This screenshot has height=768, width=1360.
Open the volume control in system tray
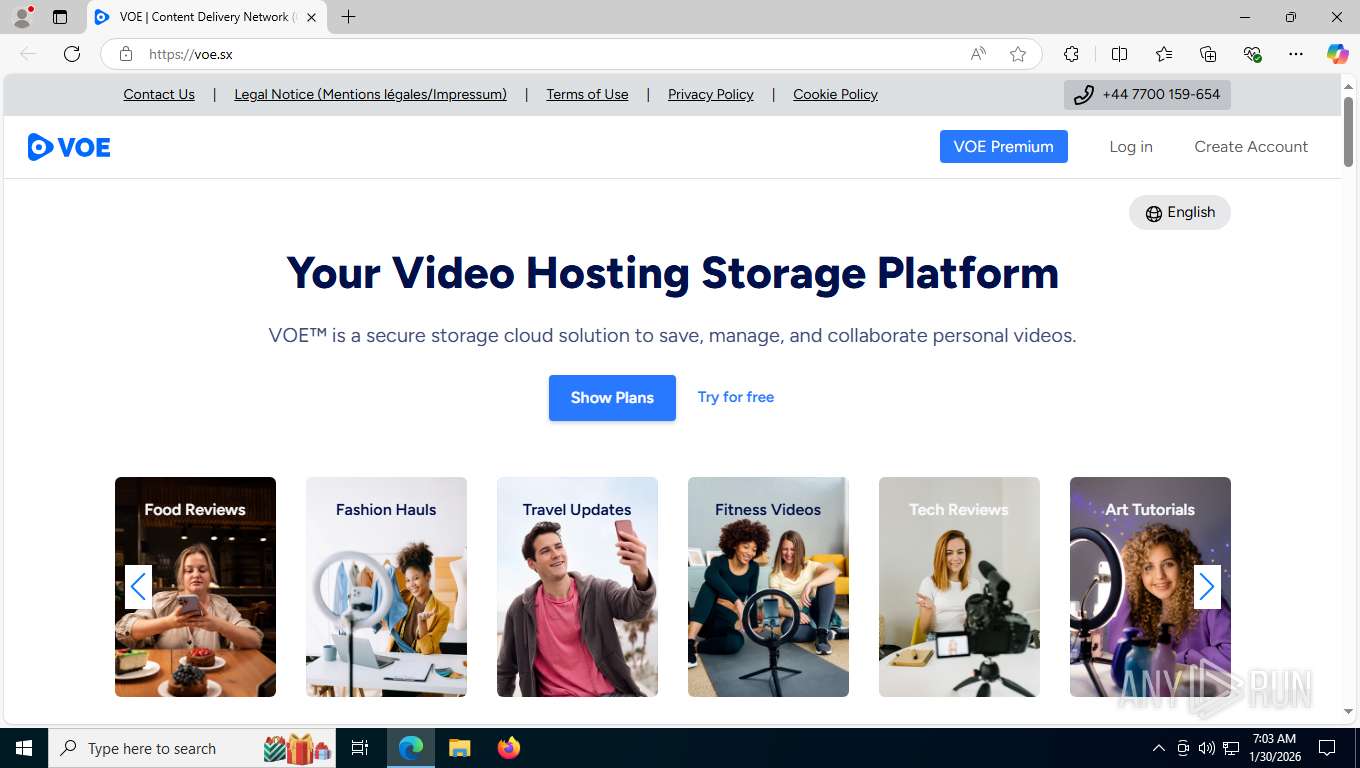1207,748
